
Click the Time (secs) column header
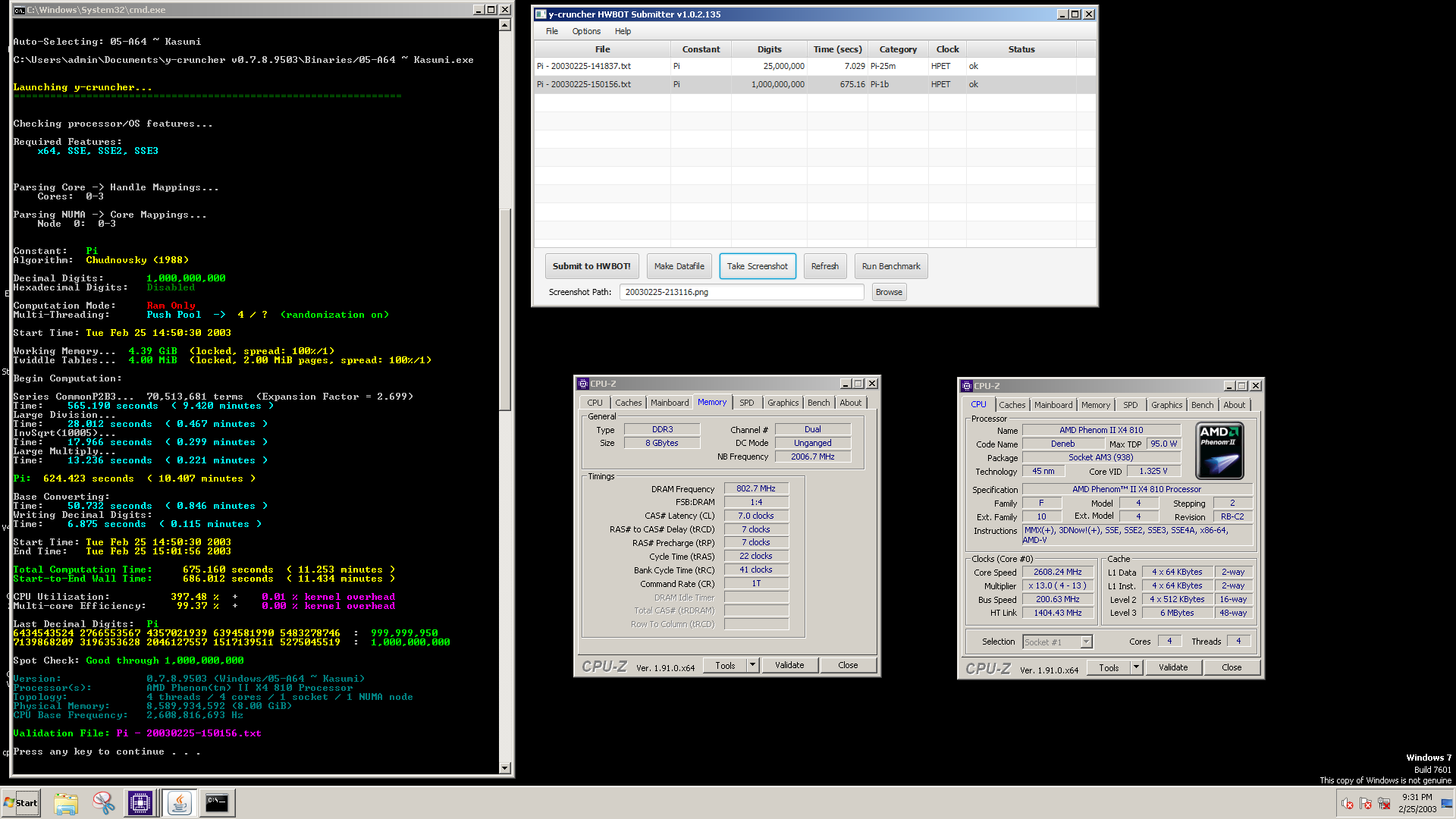(837, 49)
